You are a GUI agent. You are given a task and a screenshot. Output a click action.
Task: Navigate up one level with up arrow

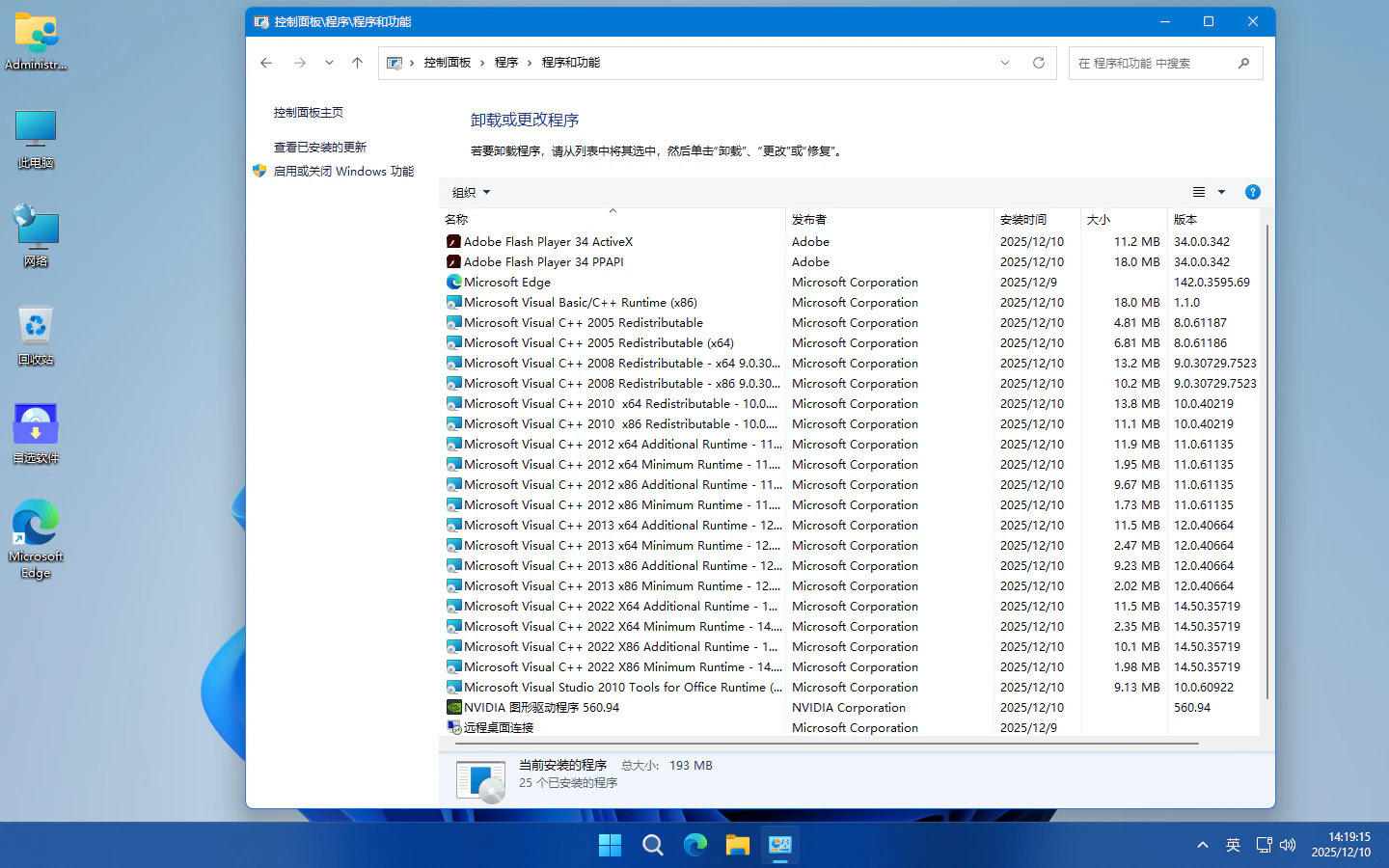click(x=357, y=63)
